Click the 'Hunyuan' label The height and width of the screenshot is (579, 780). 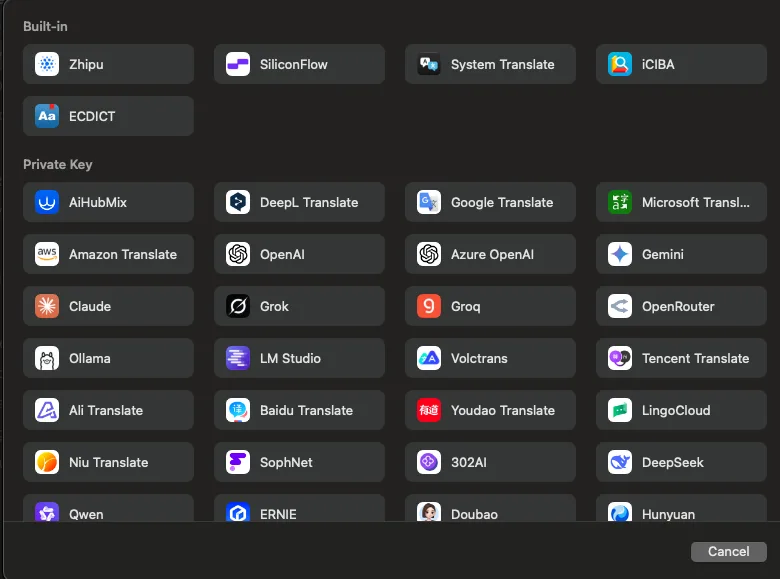pos(668,515)
